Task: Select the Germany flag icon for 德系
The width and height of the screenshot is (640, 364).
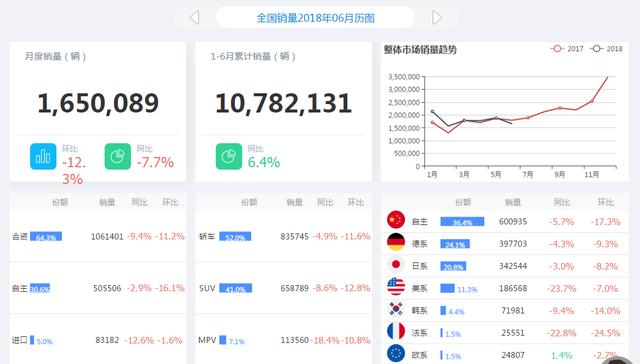Action: point(396,242)
